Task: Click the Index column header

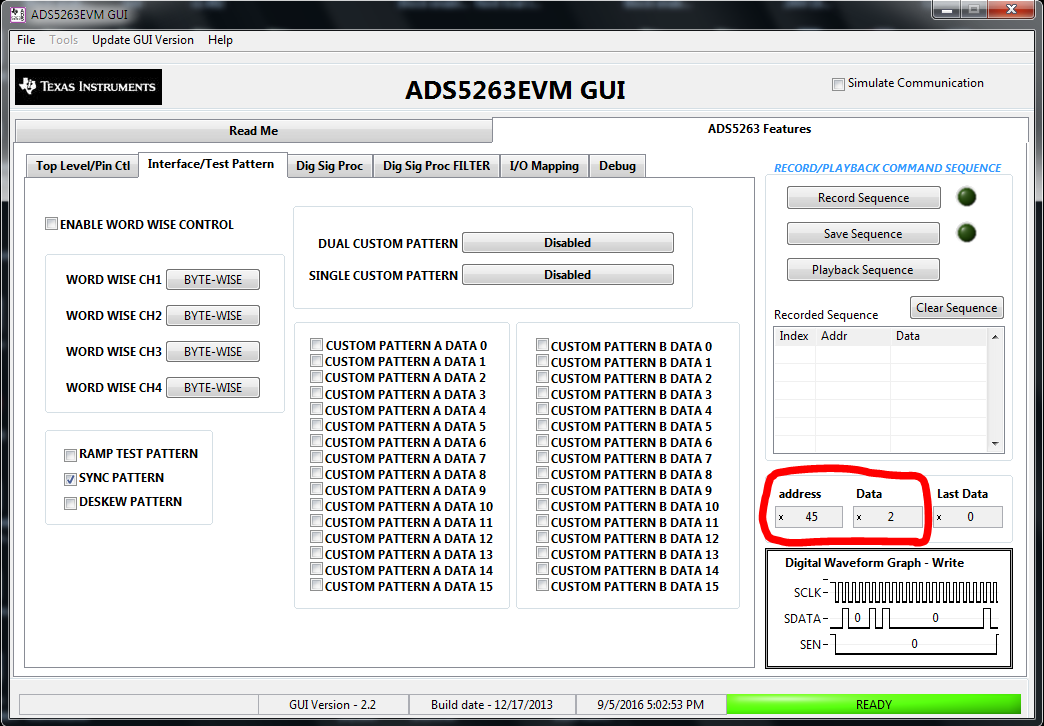Action: 794,336
